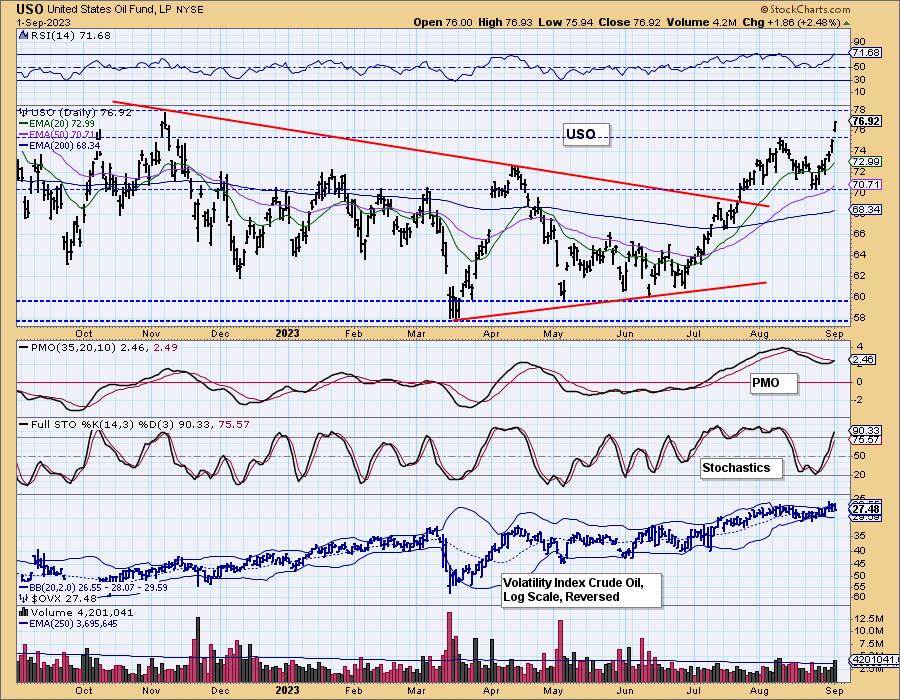The image size is (900, 700).
Task: Click the EMA(200) 68.34 legend entry
Action: tap(60, 145)
